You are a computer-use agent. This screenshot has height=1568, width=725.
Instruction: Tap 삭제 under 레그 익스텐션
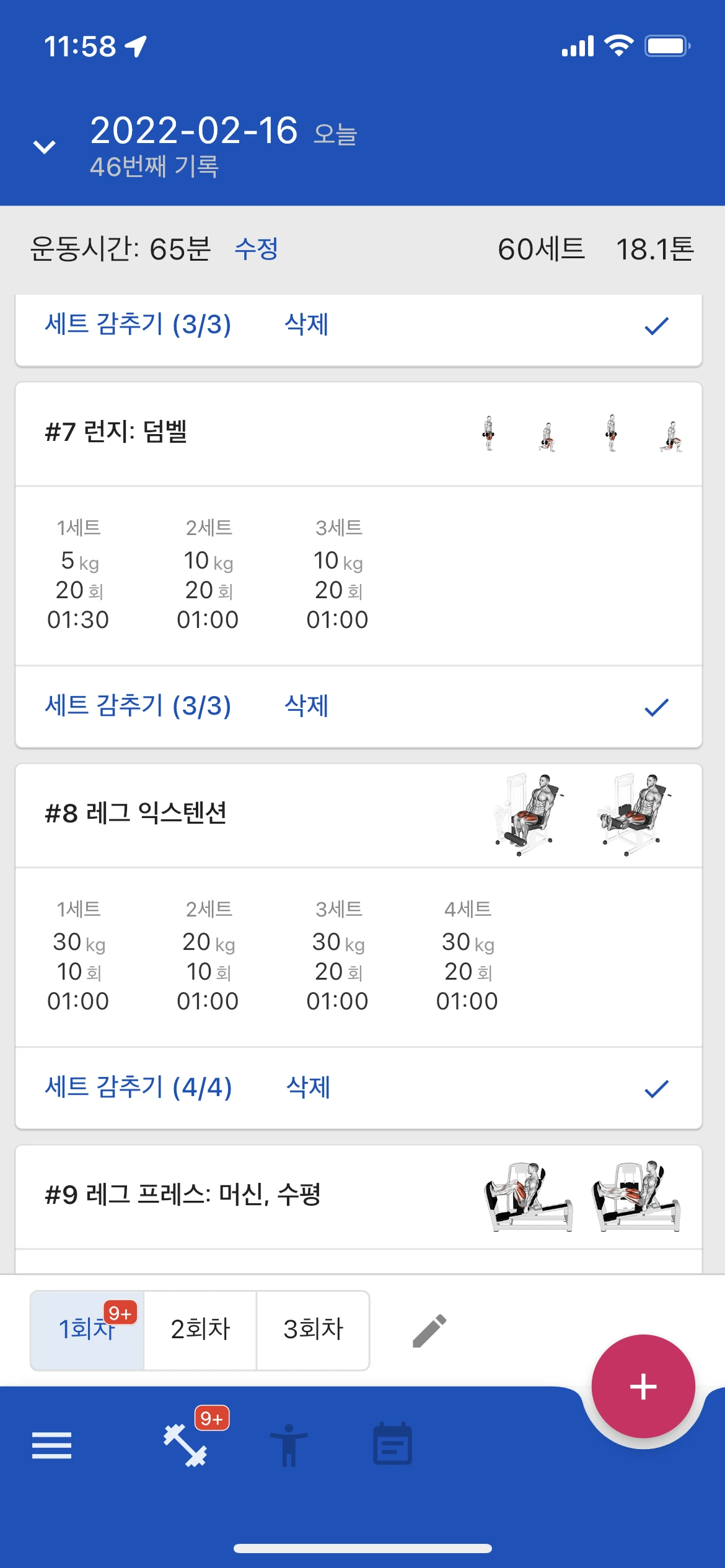point(308,1087)
